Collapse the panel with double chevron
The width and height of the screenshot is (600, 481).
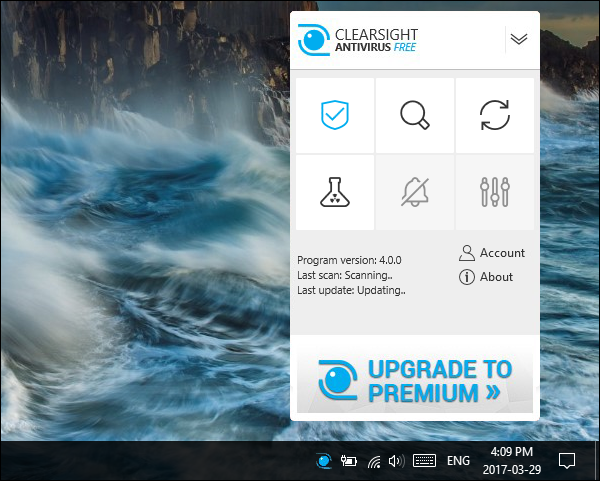pyautogui.click(x=519, y=39)
